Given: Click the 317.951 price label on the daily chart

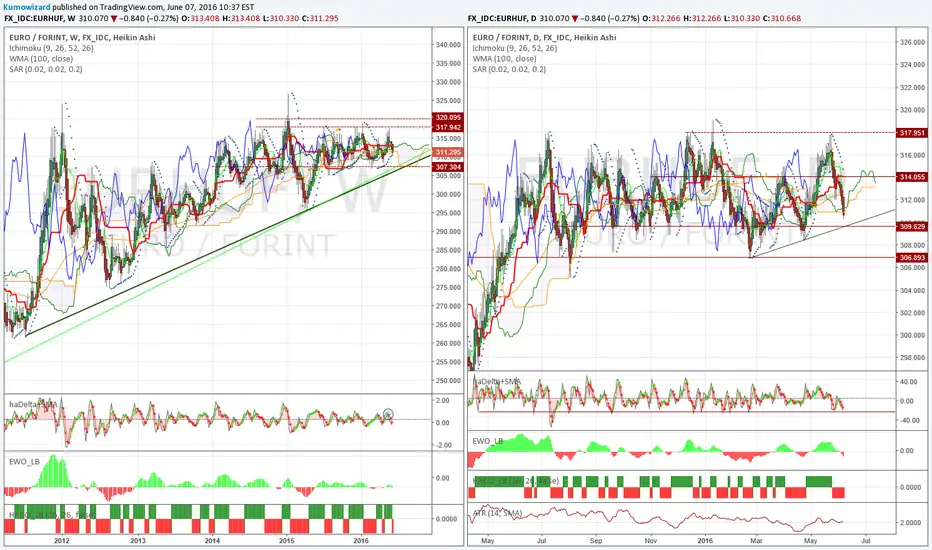Looking at the screenshot, I should tap(912, 133).
